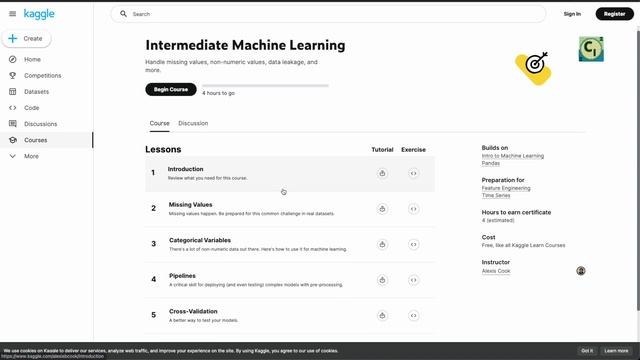Click the Code brackets icon in sidebar
Image resolution: width=640 pixels, height=360 pixels.
click(x=13, y=108)
